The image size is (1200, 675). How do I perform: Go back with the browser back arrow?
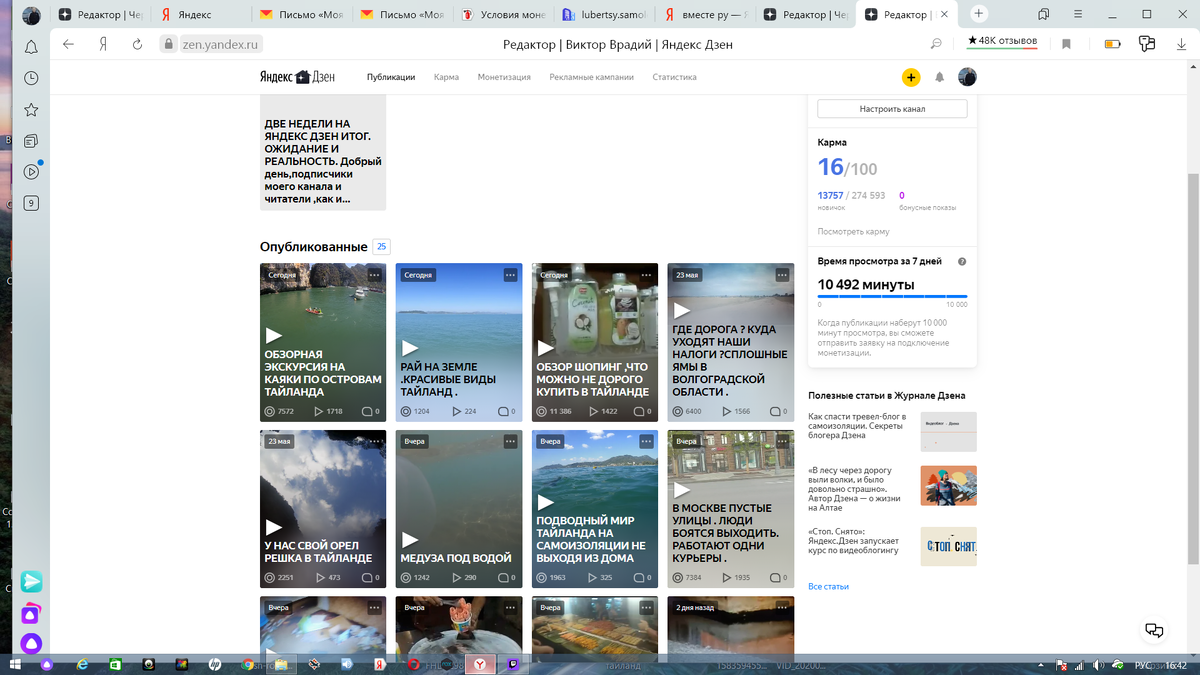(x=68, y=44)
